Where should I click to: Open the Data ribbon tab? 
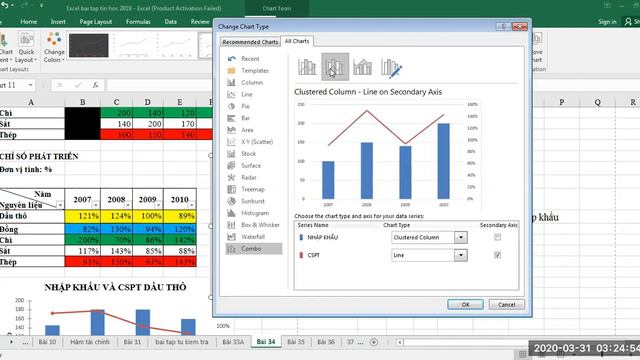[x=171, y=22]
